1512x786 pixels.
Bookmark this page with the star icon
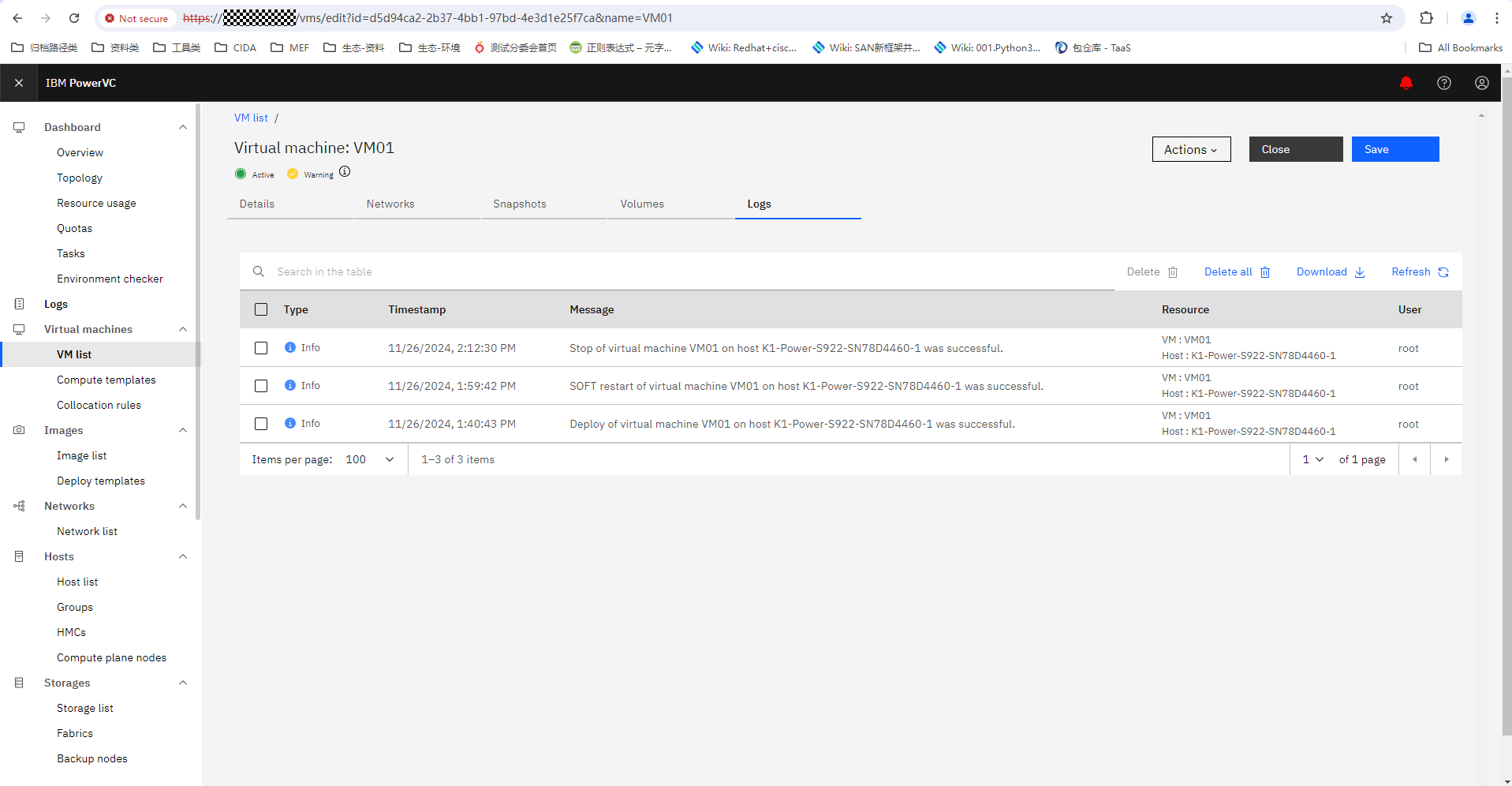(x=1387, y=18)
